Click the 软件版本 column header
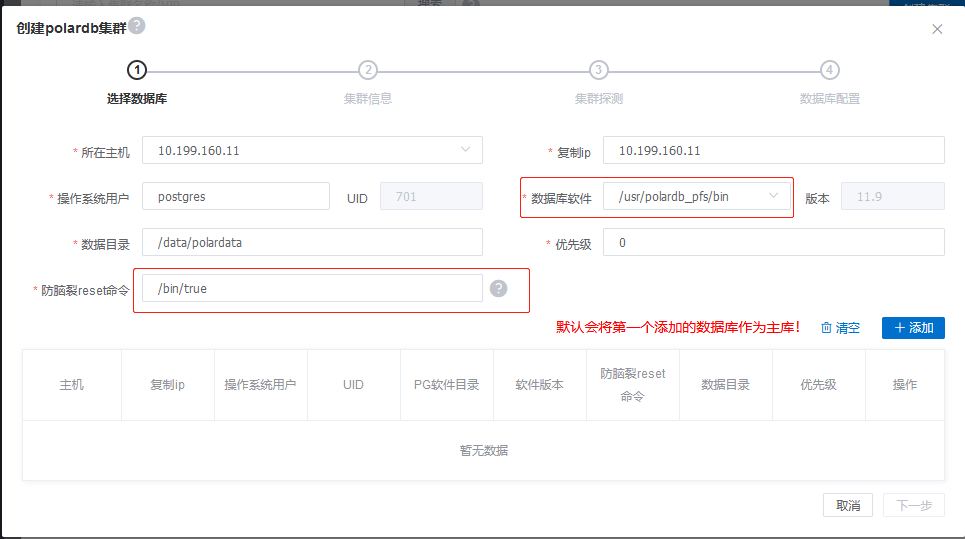965x539 pixels. (x=540, y=385)
